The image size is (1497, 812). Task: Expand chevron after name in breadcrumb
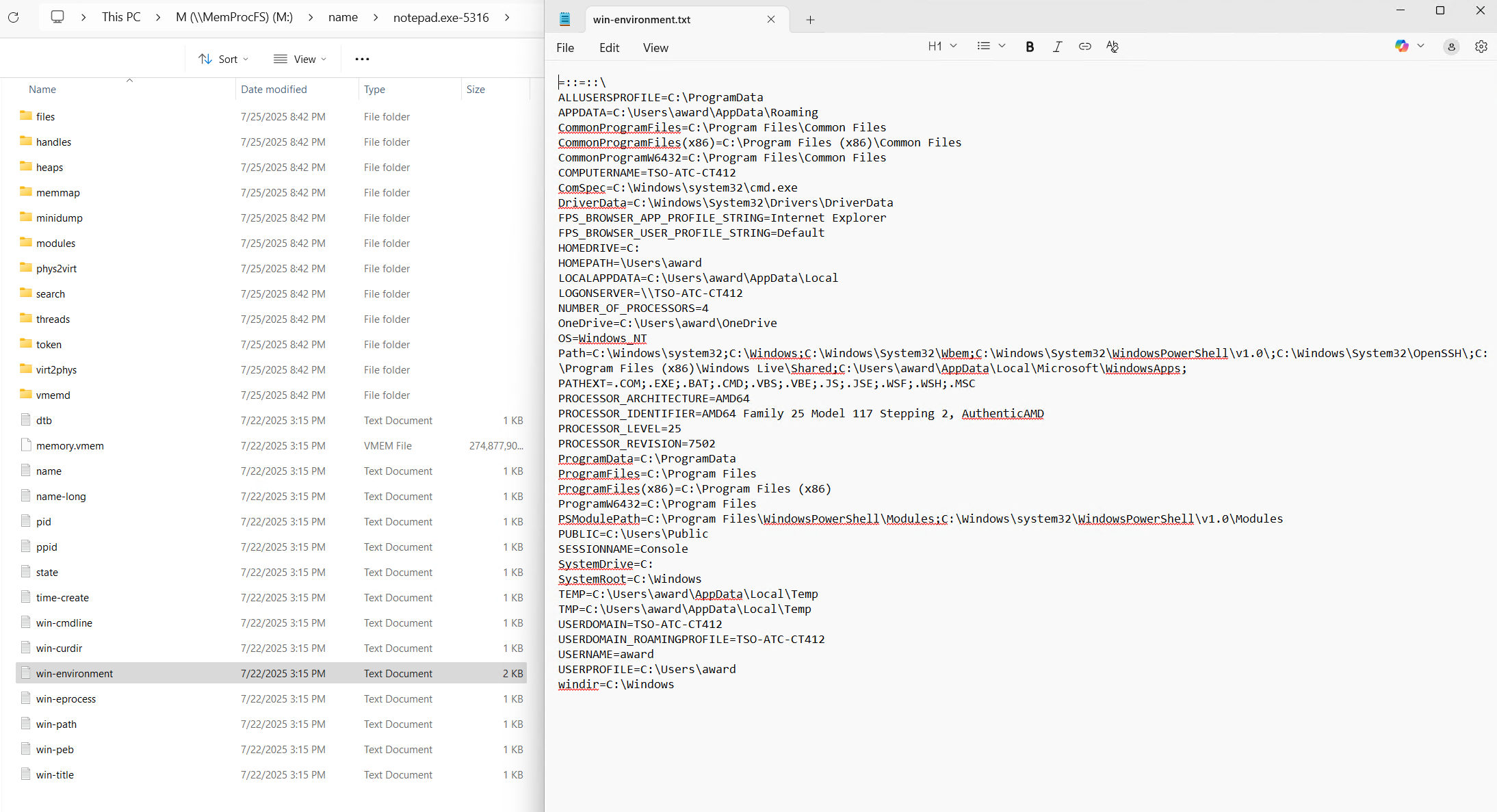tap(376, 17)
